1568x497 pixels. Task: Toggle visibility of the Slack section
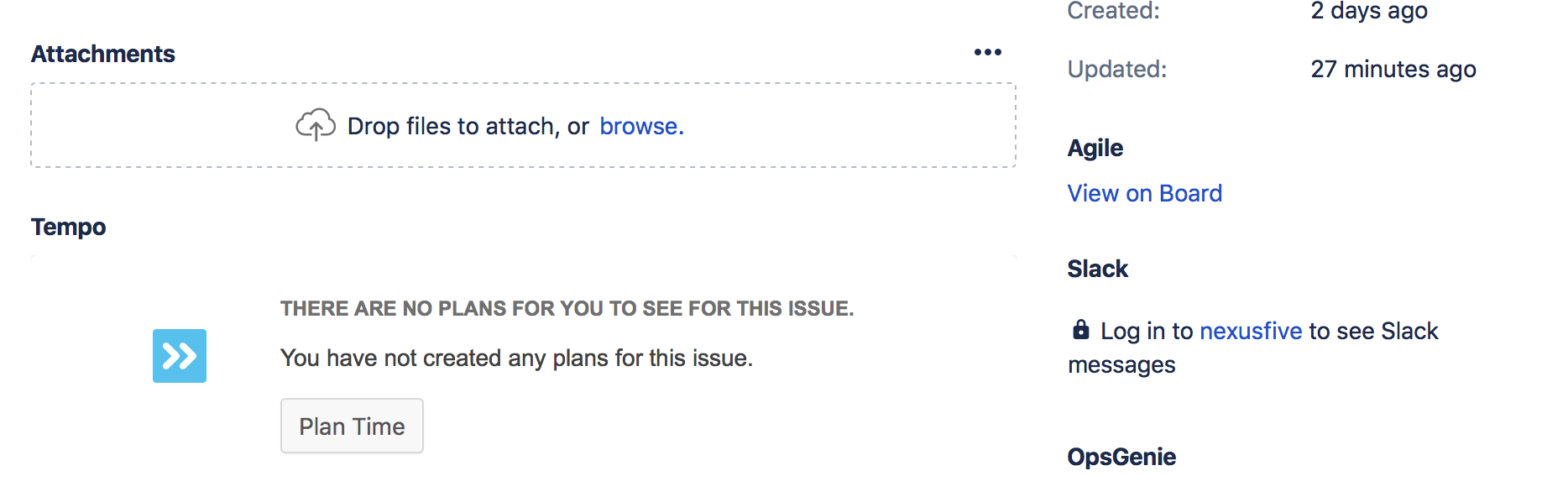point(1098,269)
